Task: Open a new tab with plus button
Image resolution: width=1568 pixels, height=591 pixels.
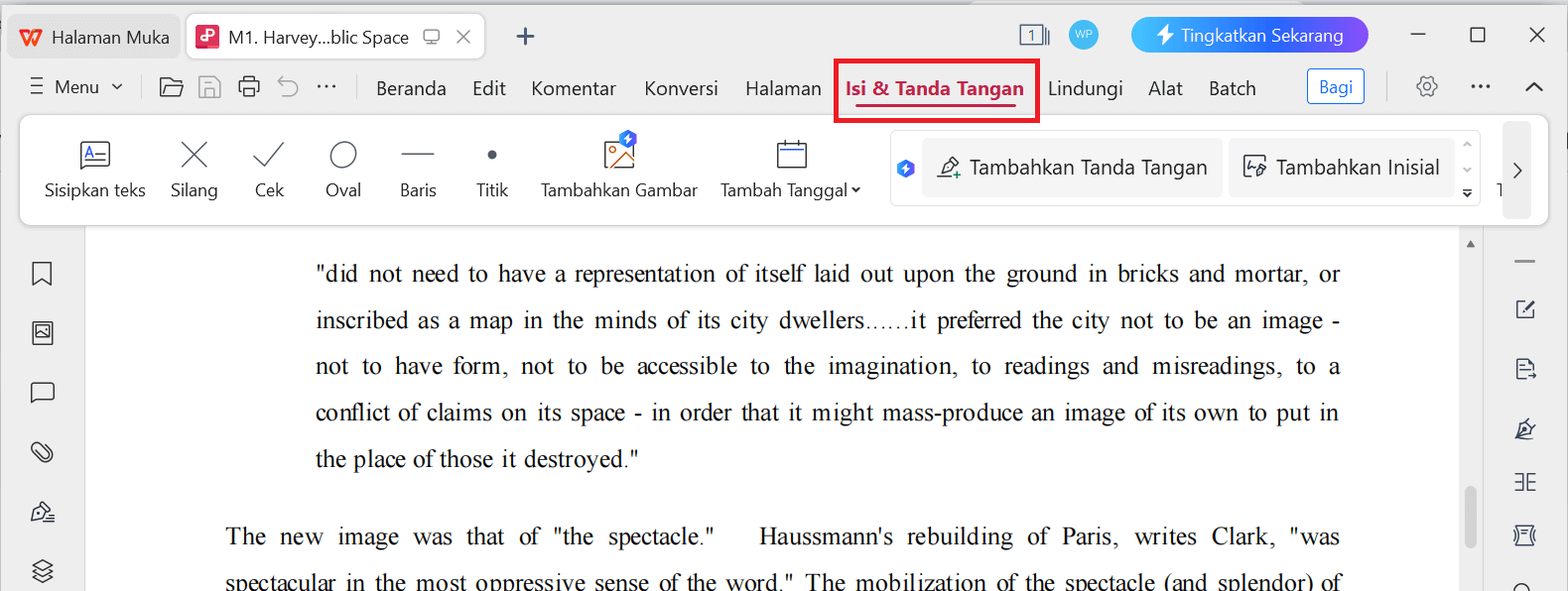Action: (x=525, y=37)
